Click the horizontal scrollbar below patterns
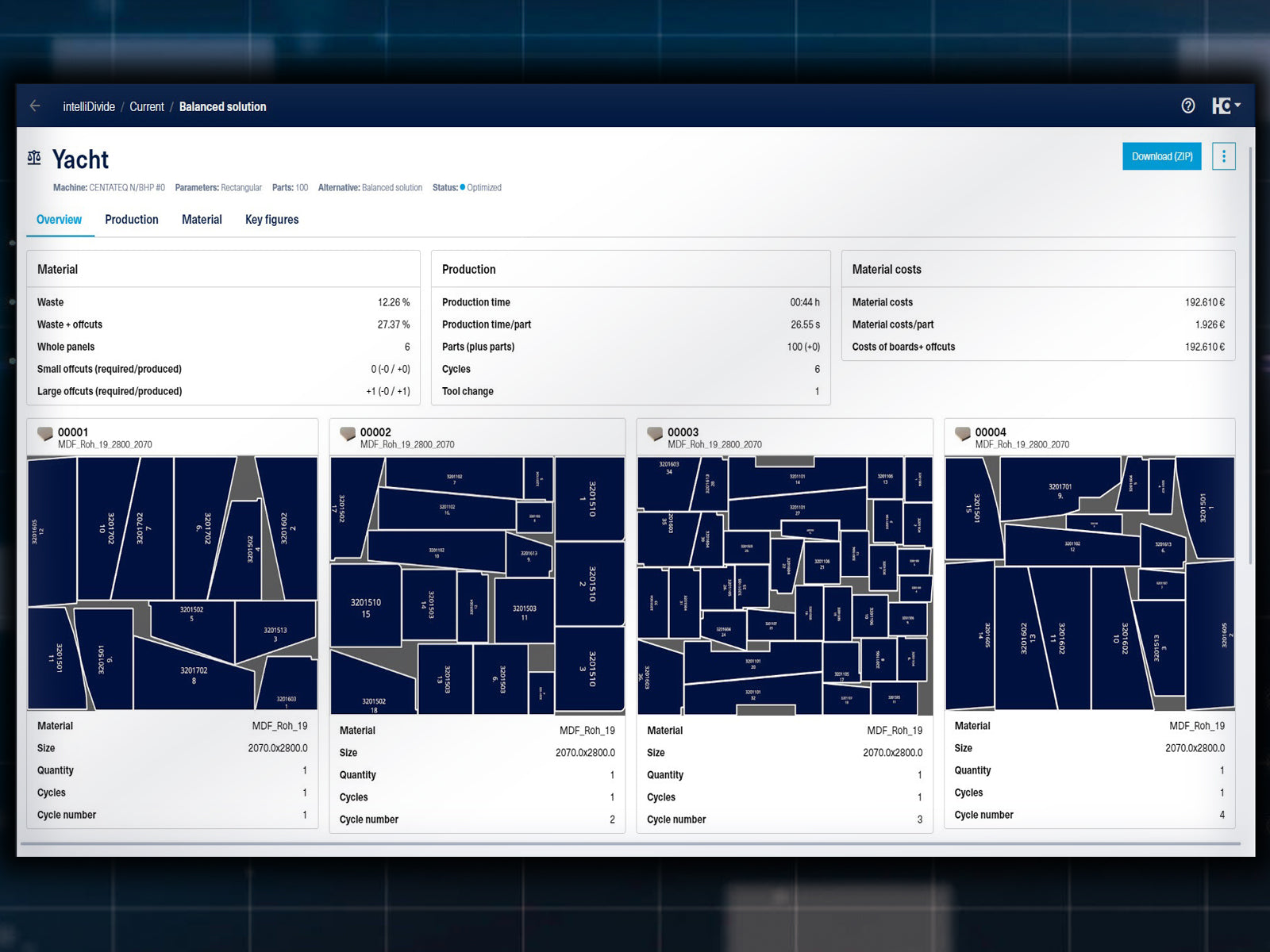The width and height of the screenshot is (1270, 952). [630, 844]
